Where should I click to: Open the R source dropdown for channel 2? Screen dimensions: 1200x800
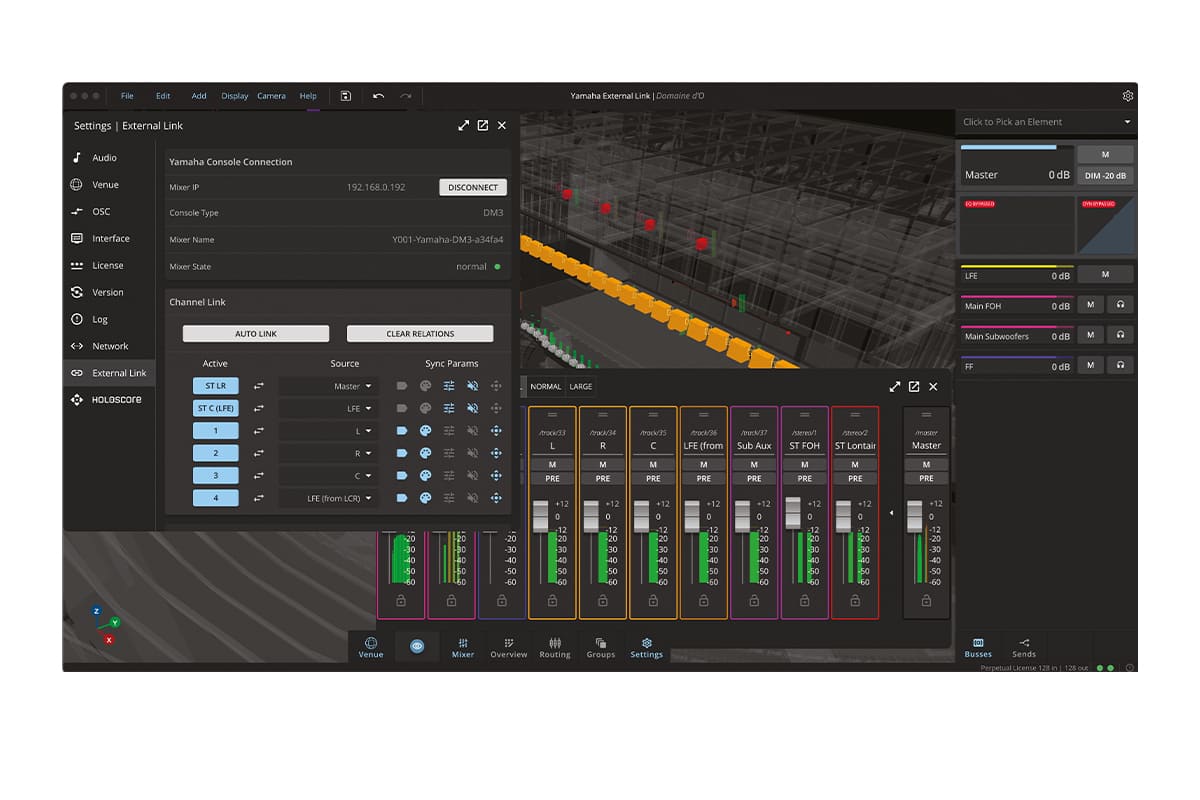pyautogui.click(x=327, y=453)
